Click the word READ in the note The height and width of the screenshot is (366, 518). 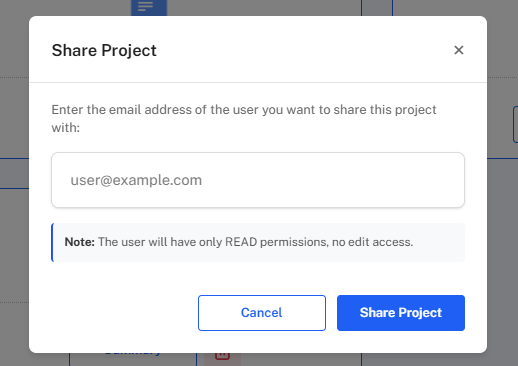point(241,242)
